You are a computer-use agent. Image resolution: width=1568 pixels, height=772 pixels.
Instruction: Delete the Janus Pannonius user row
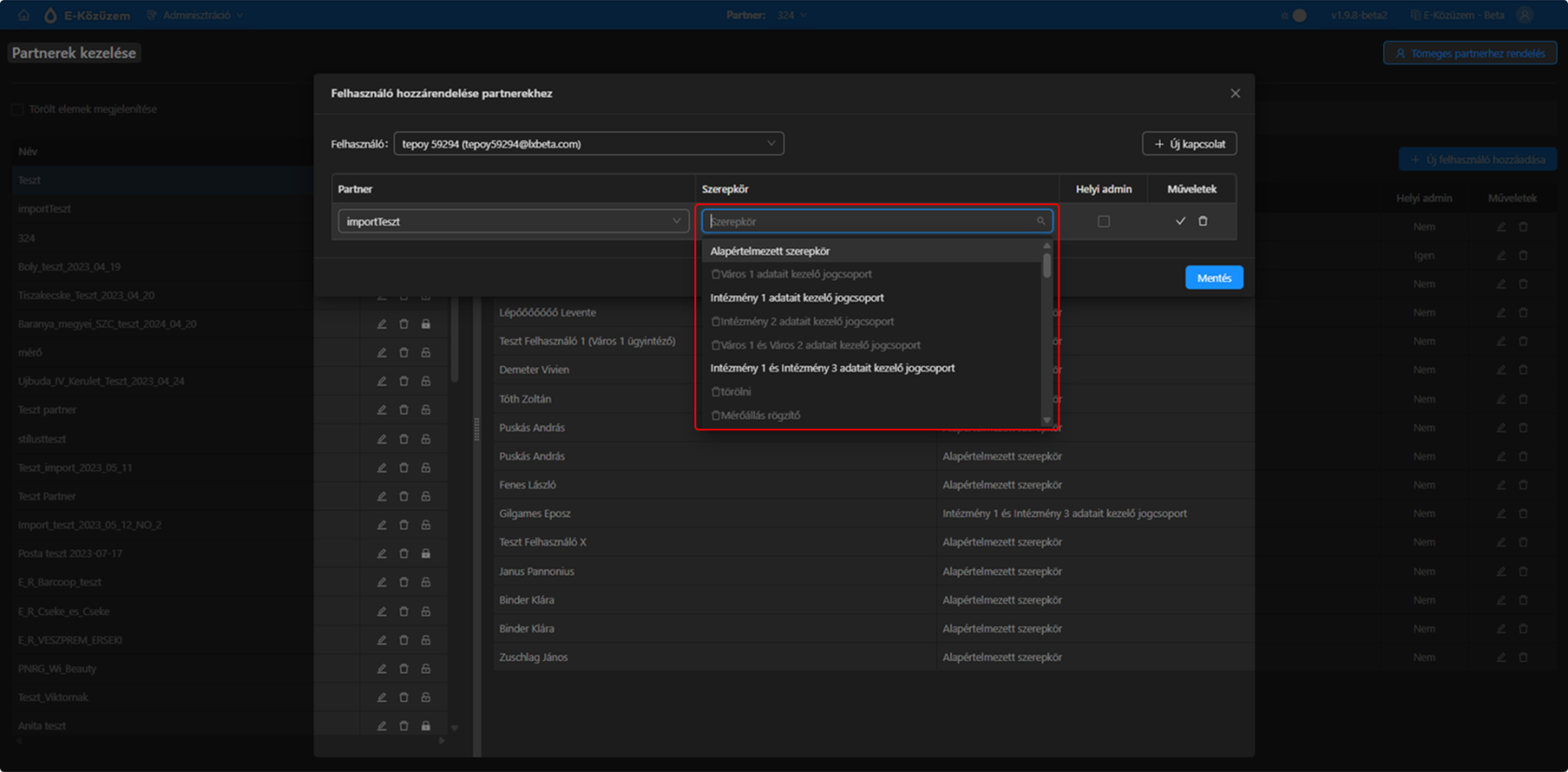click(x=1523, y=571)
